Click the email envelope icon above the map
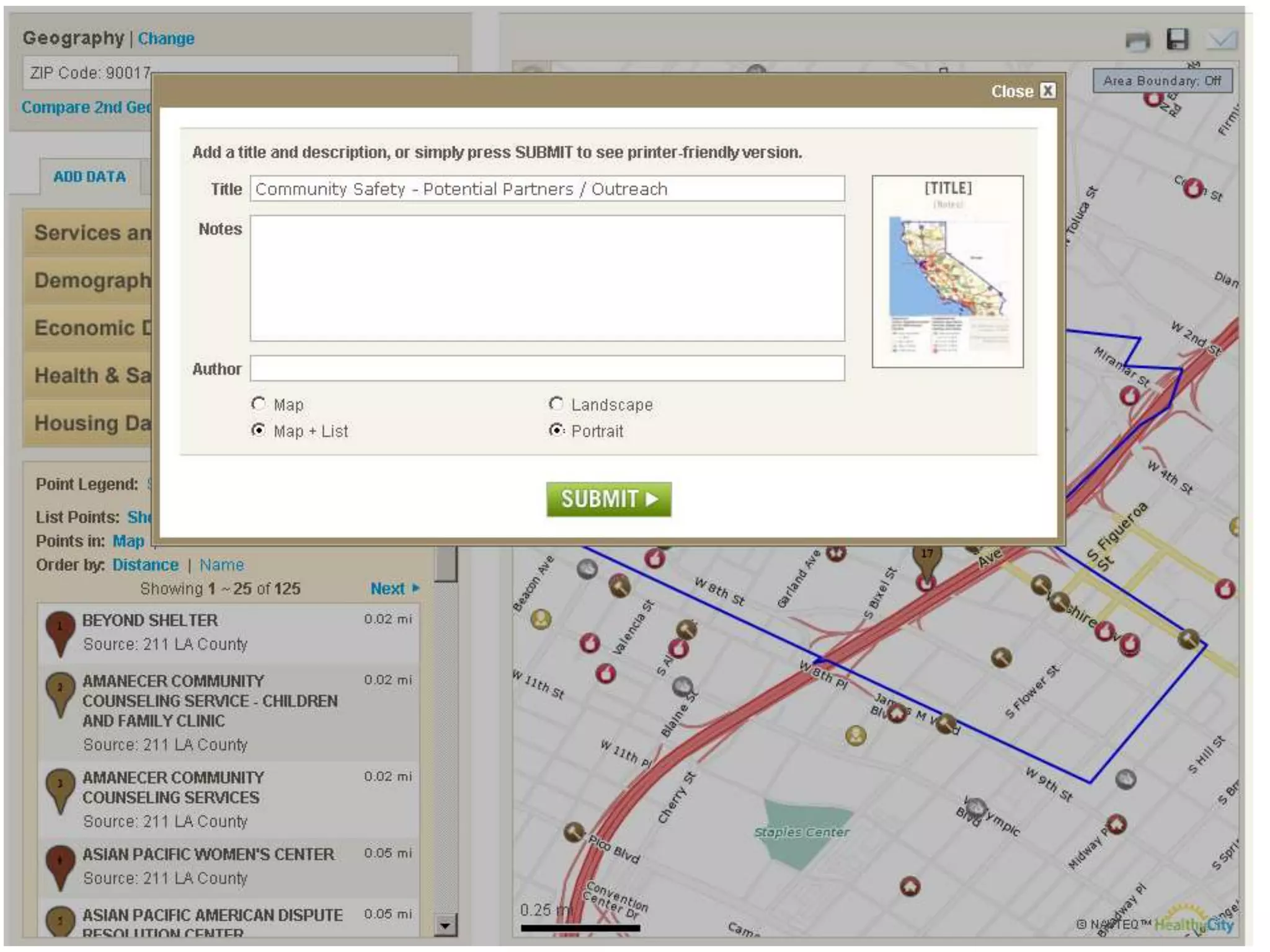 click(1221, 40)
